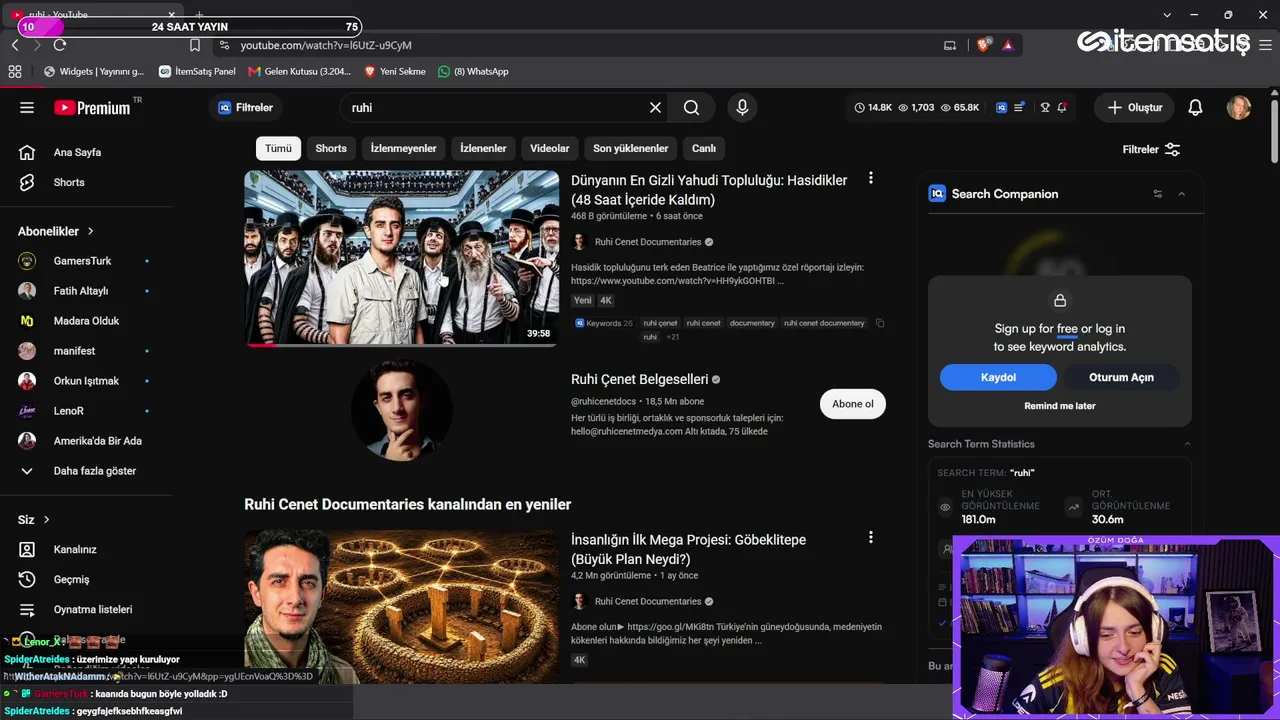Select the Canlı filter chip

[x=704, y=148]
